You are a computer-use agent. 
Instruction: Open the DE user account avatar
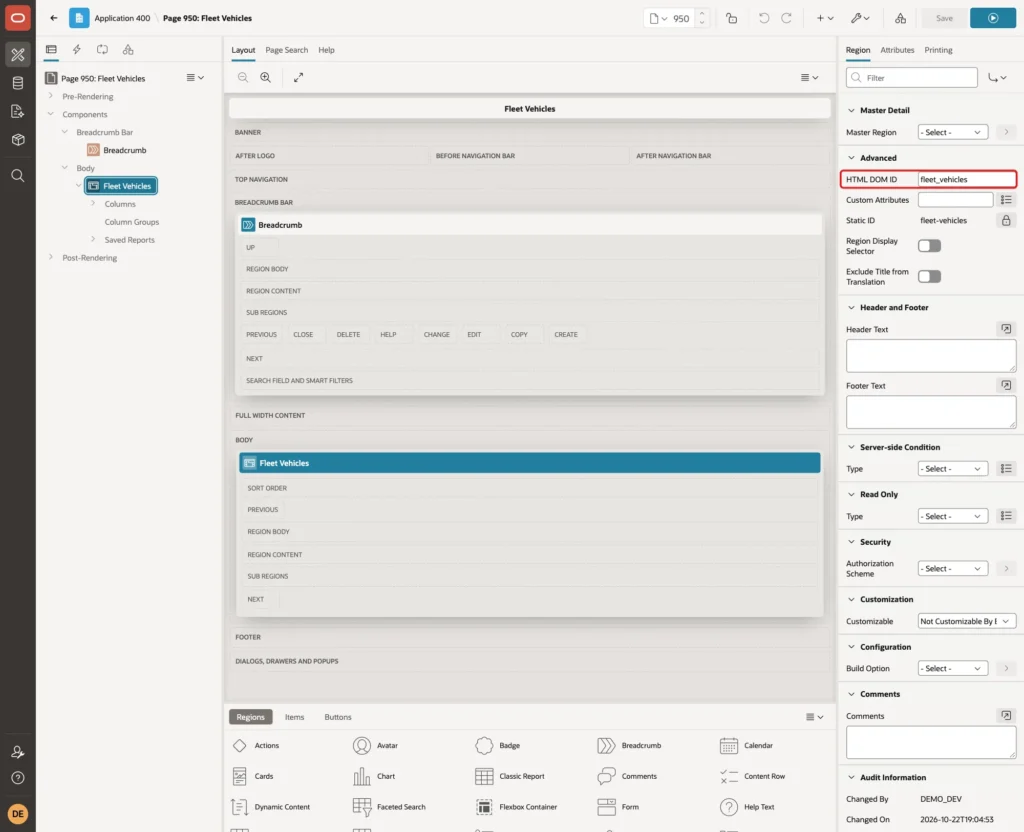(18, 814)
